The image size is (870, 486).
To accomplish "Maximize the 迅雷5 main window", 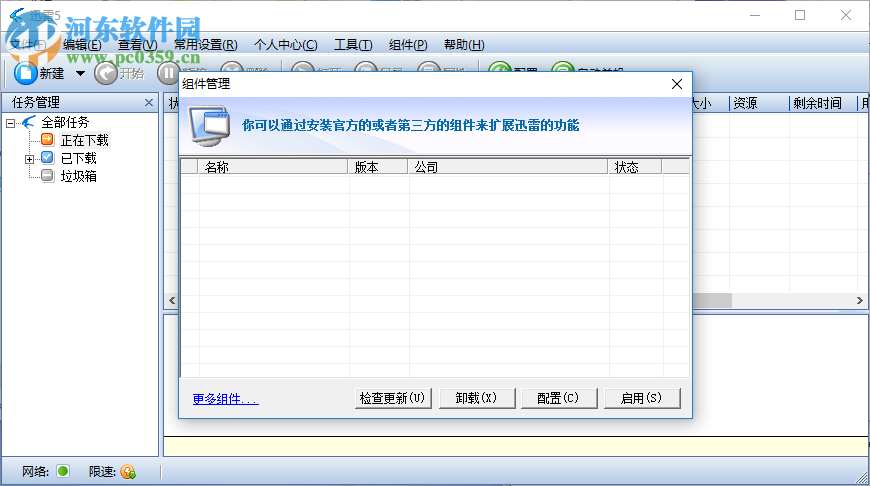I will 800,16.
